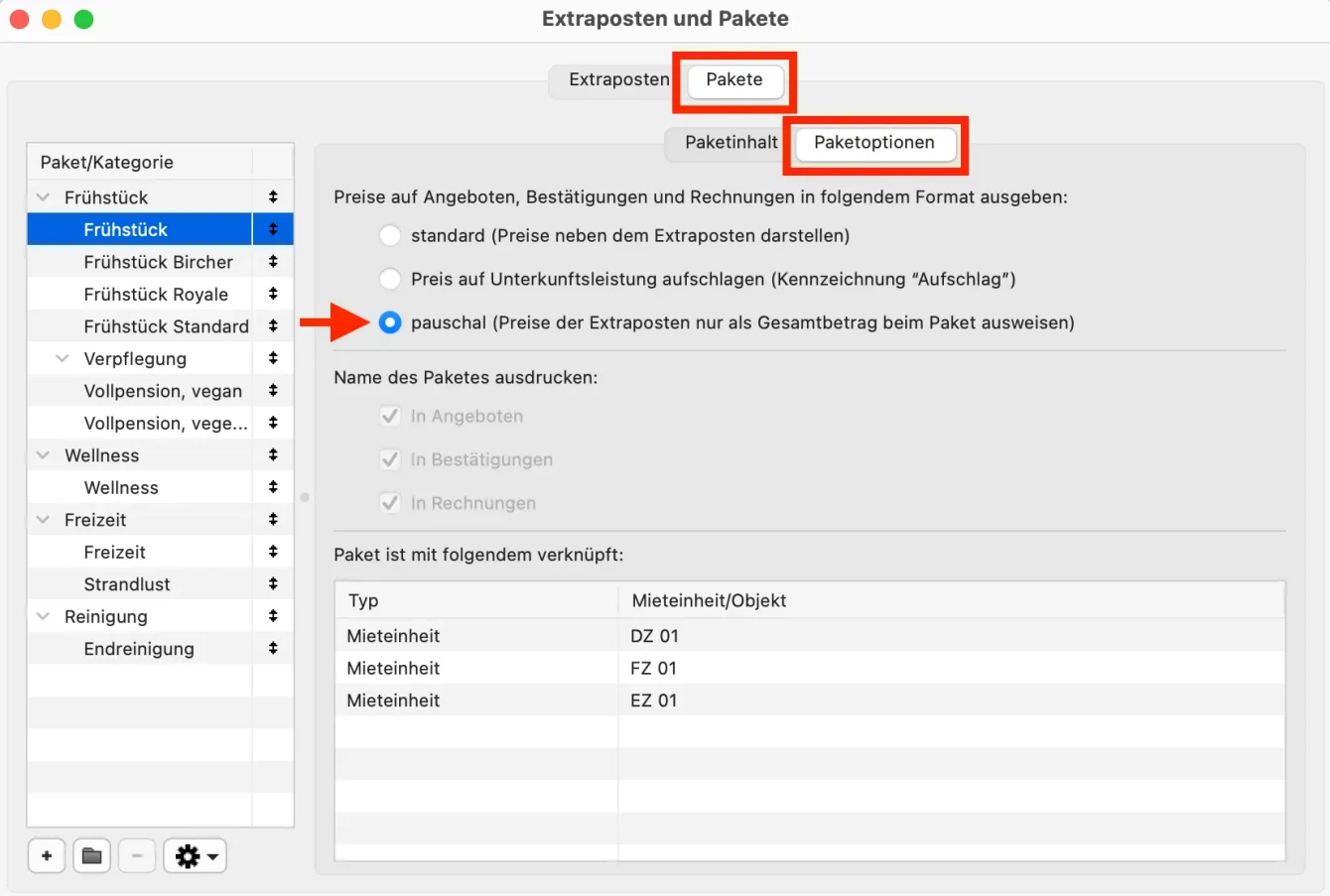1330x896 pixels.
Task: Click the sort handle for Verpflegung
Action: 273,358
